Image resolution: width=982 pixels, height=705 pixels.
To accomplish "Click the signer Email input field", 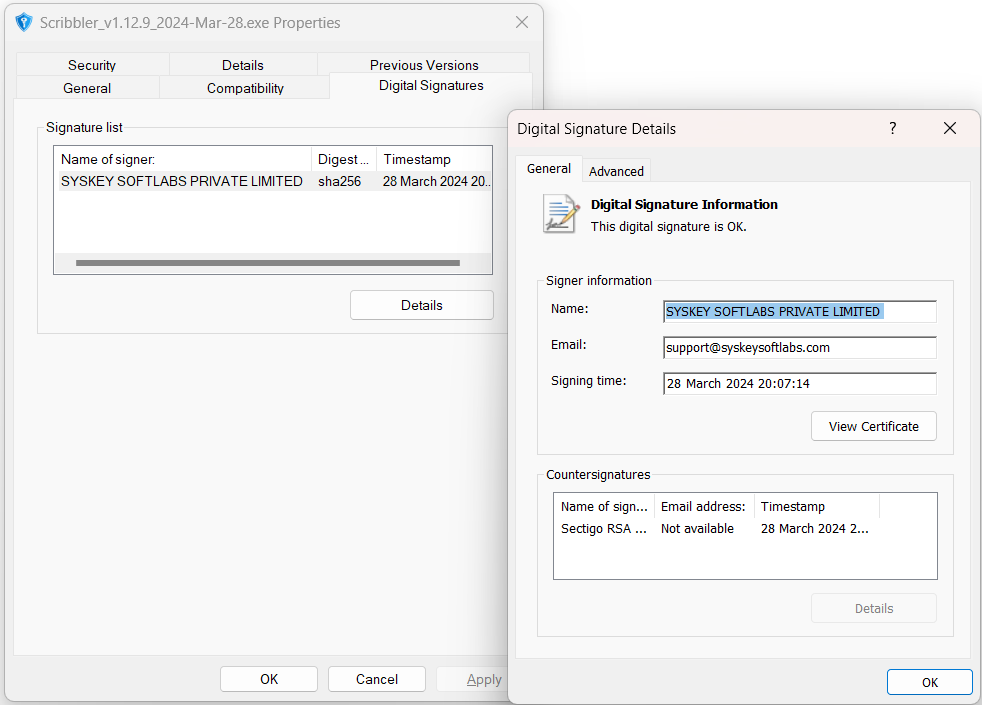I will (x=799, y=348).
